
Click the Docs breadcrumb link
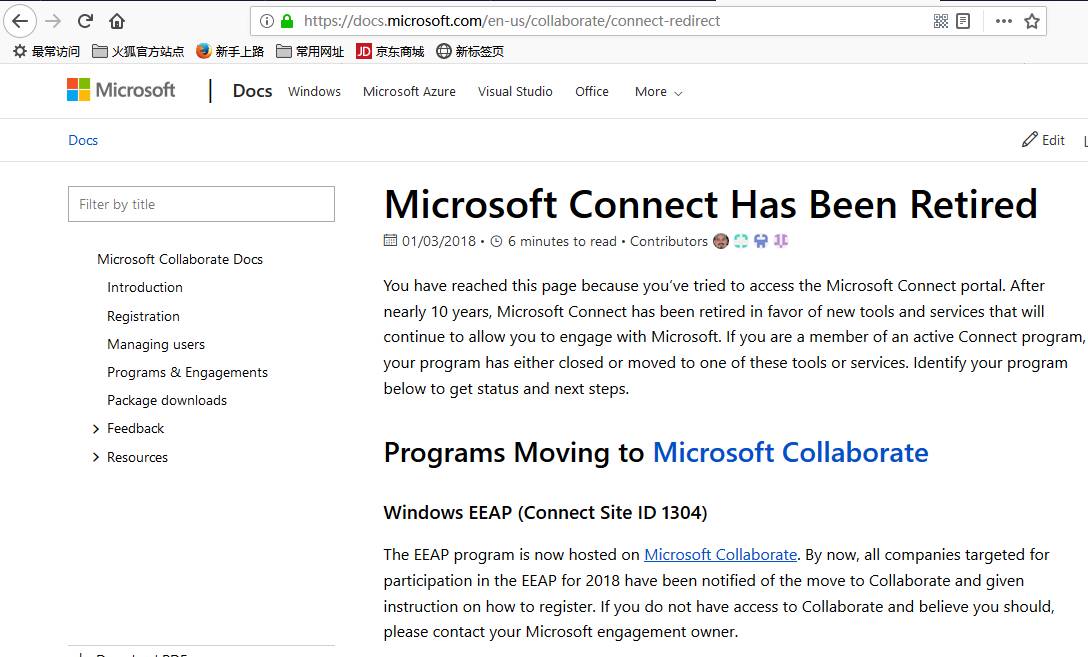83,140
